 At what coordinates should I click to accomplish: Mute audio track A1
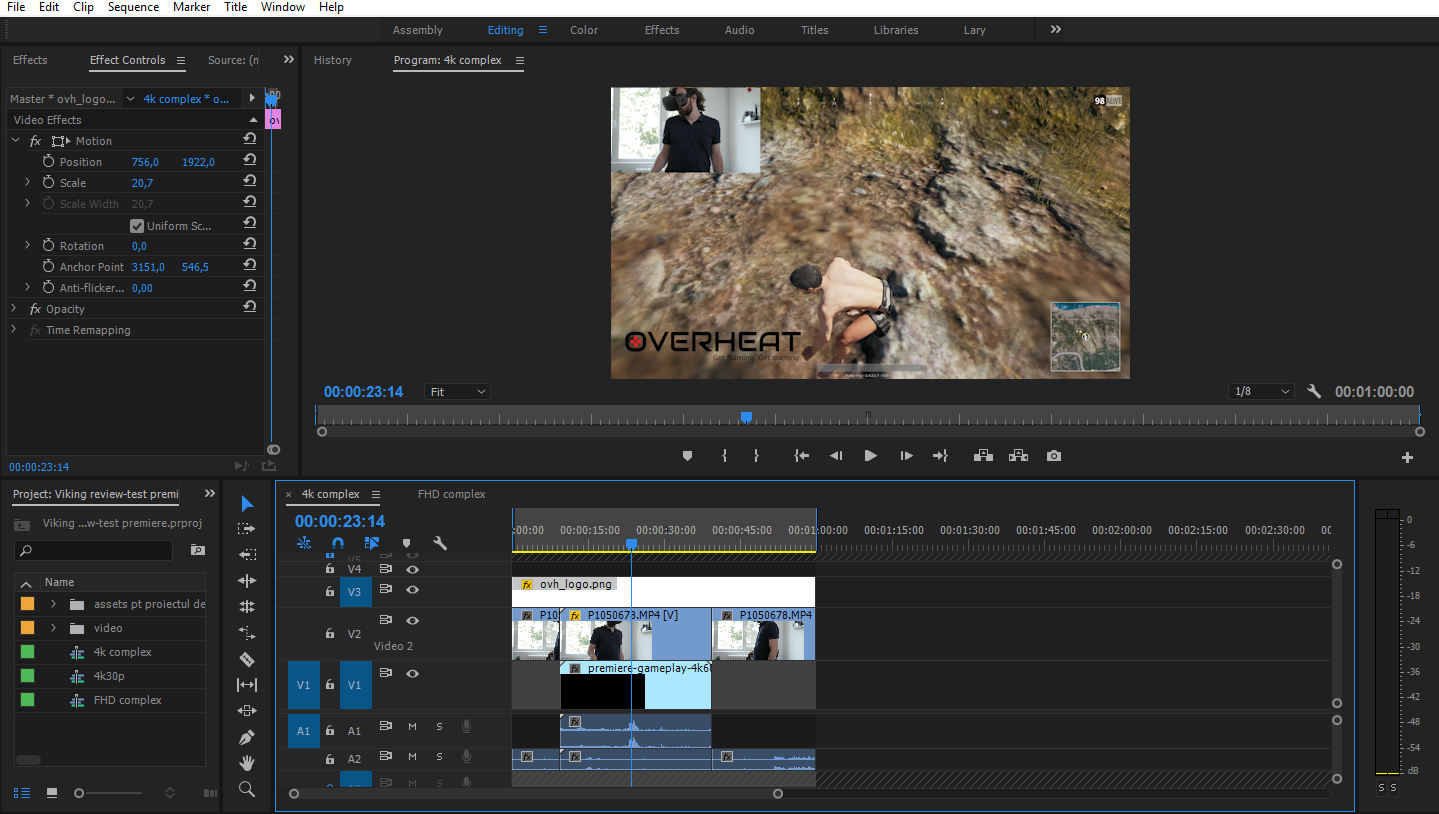click(412, 727)
